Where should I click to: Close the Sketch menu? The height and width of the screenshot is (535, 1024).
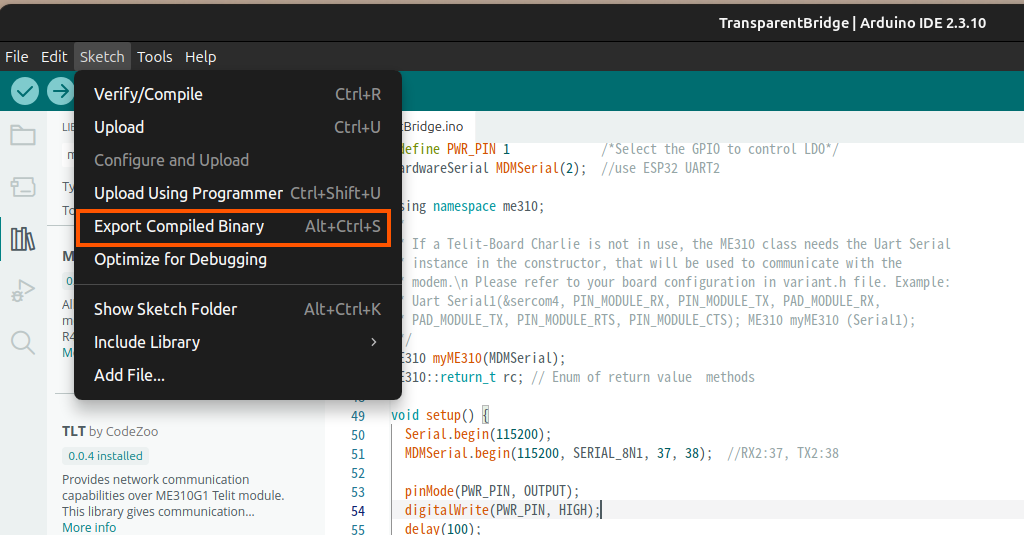point(102,57)
